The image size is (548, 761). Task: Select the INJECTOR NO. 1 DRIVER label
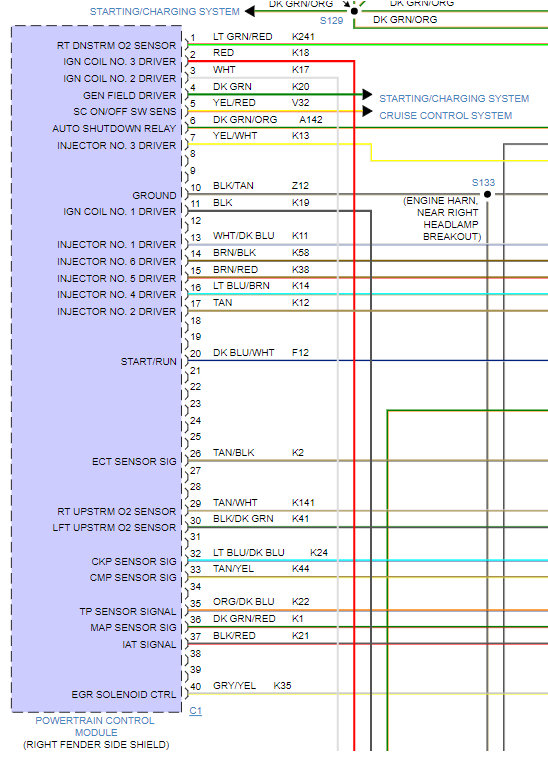coord(116,245)
